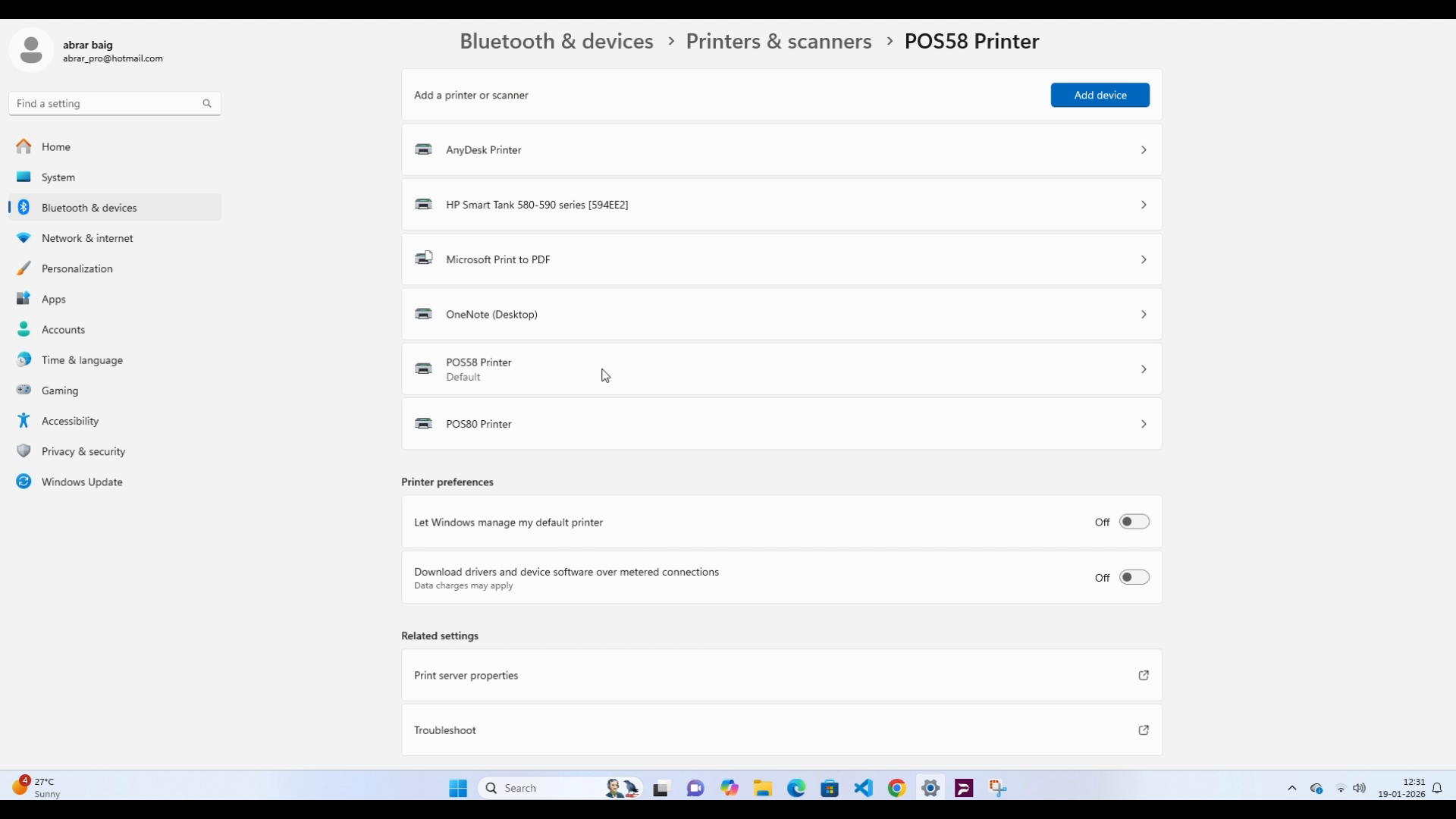The width and height of the screenshot is (1456, 819).
Task: Click the Find a setting search box
Action: [106, 104]
